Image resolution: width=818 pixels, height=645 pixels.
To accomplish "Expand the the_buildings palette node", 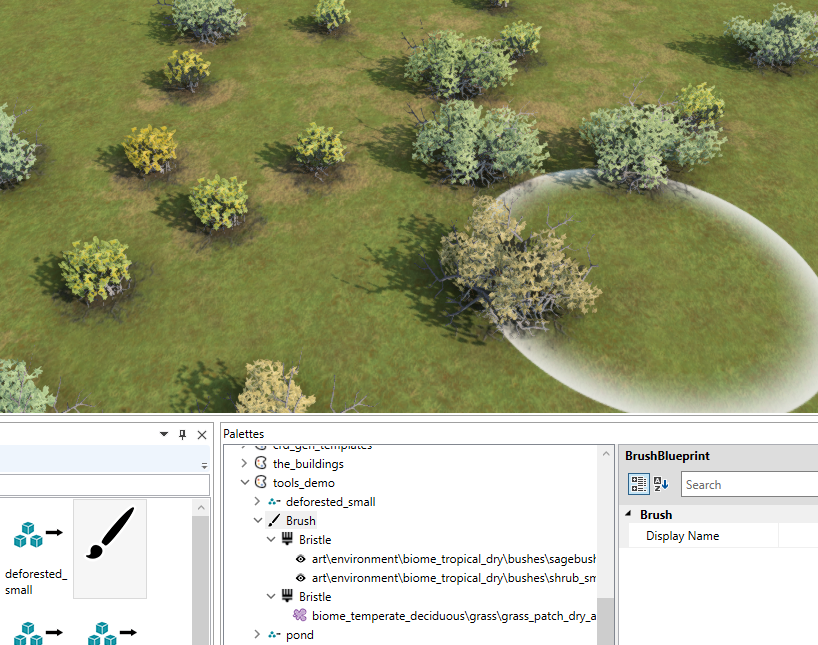I will (x=244, y=463).
